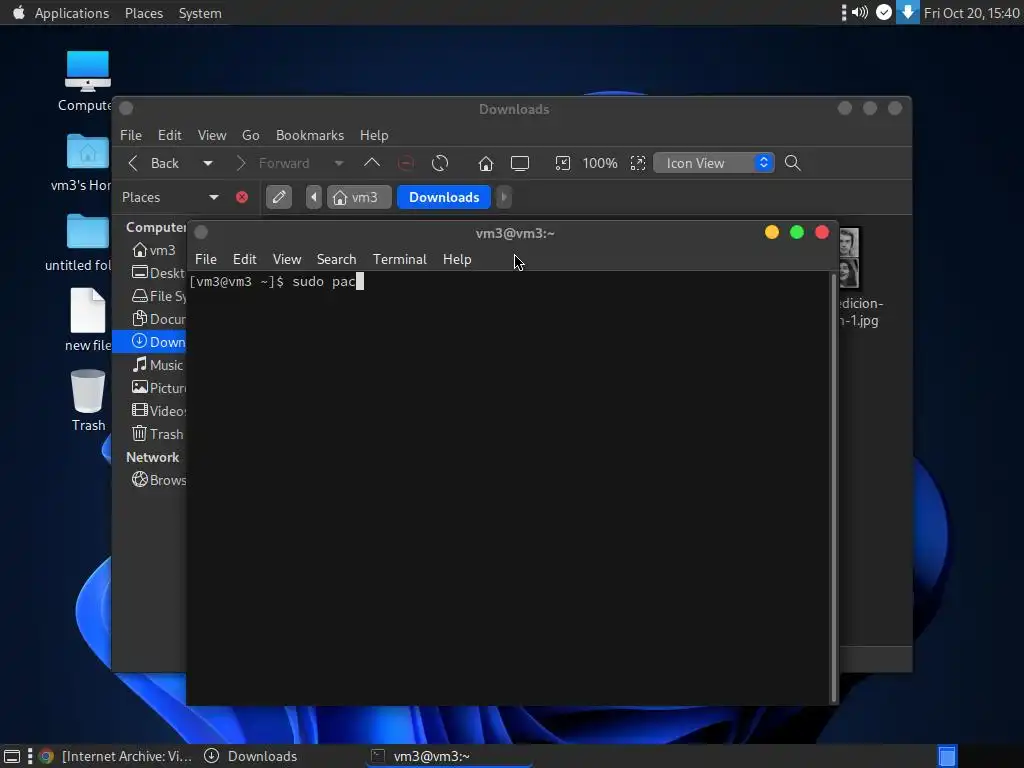
Task: Click the zoom out icon before 100%
Action: click(x=562, y=163)
